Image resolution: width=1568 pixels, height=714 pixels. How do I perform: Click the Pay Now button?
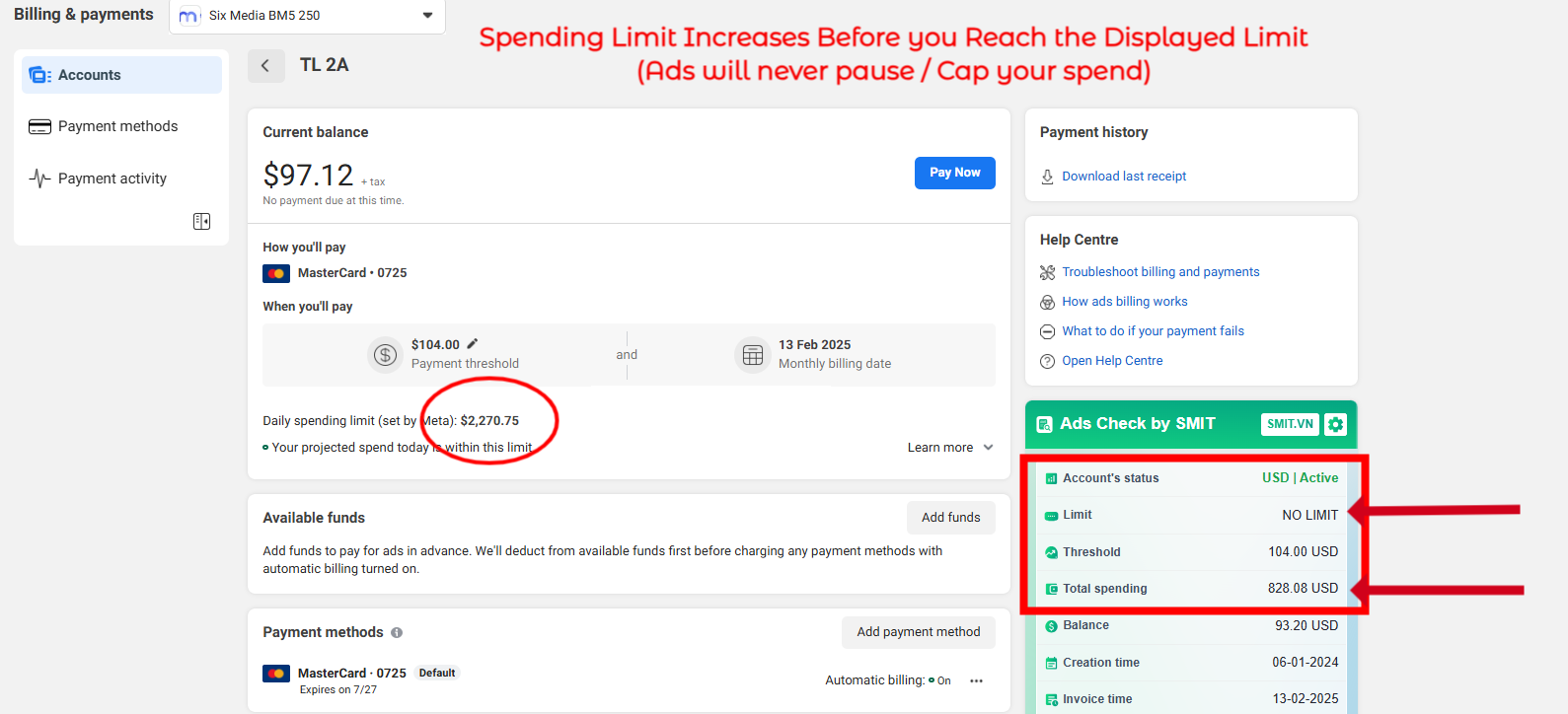(954, 173)
